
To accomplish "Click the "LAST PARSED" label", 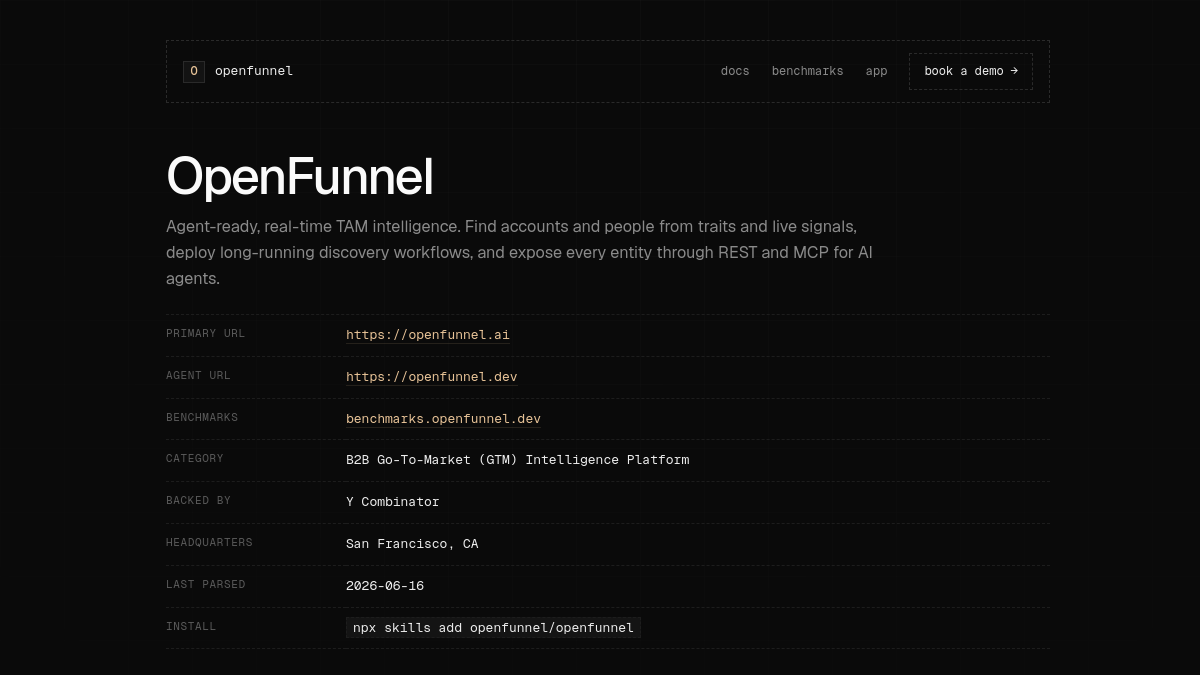I will click(x=205, y=585).
